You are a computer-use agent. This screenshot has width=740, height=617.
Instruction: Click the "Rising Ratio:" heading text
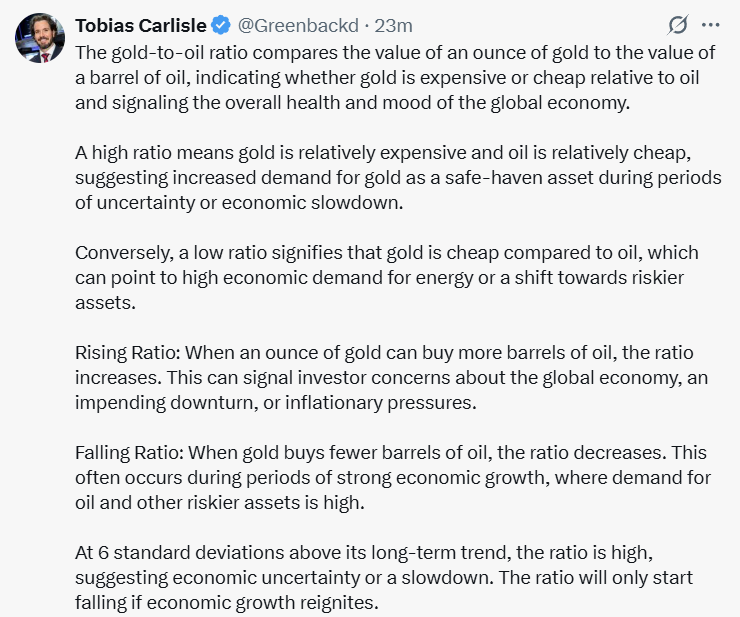tap(128, 353)
